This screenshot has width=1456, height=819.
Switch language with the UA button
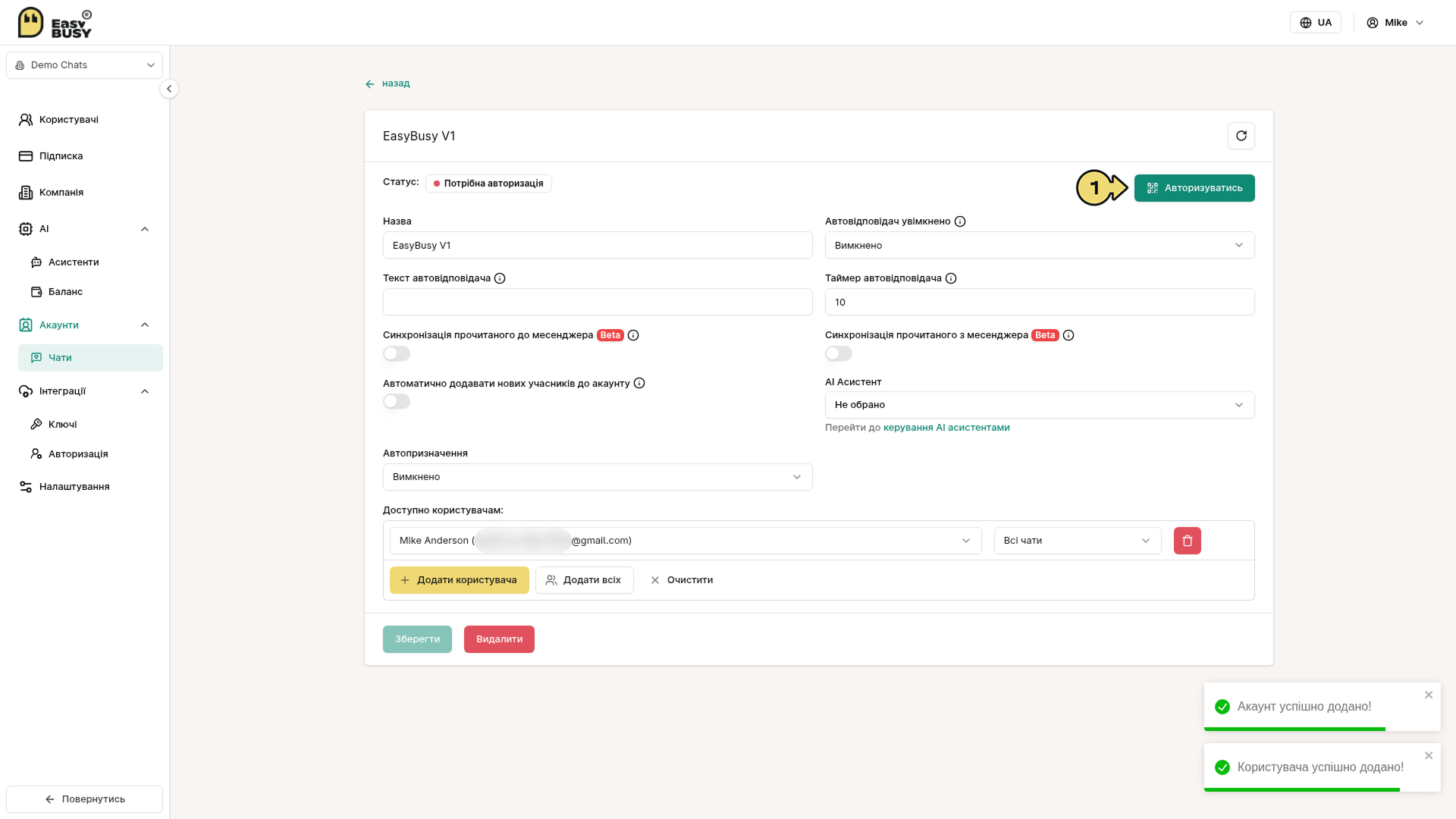coord(1316,23)
